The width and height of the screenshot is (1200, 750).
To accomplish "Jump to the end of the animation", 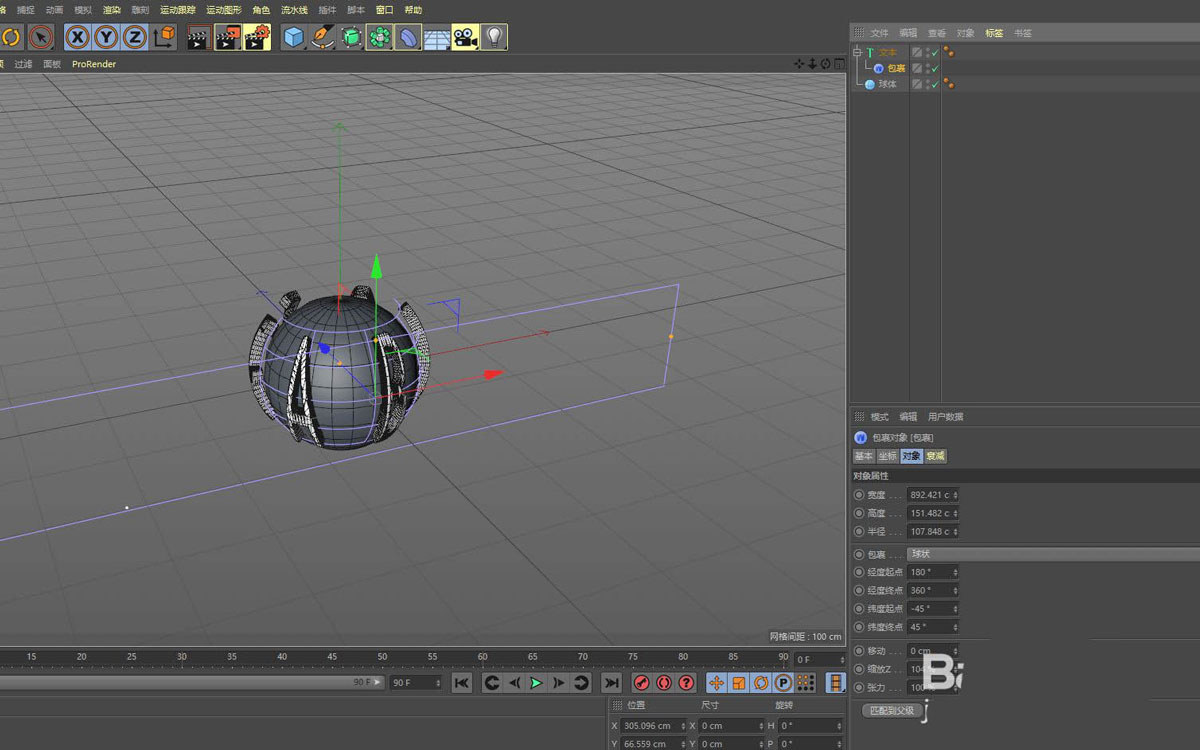I will pos(611,683).
